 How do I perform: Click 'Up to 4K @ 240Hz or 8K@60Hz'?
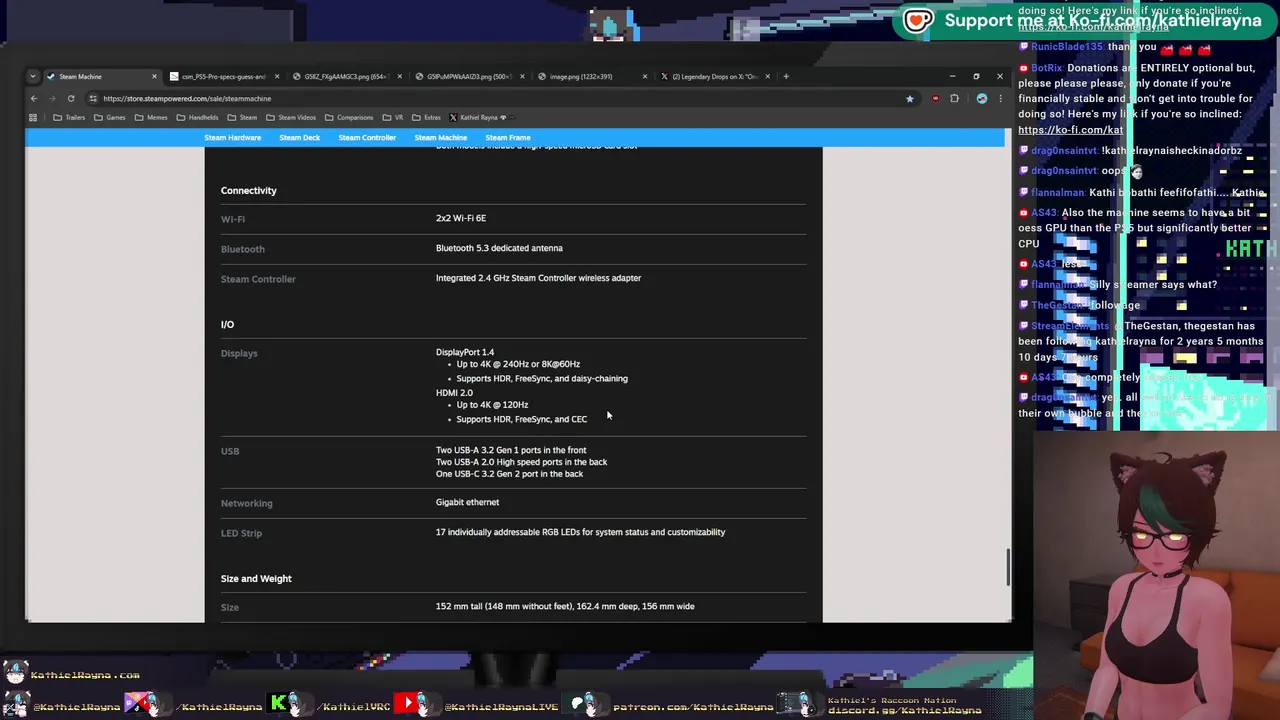click(518, 364)
